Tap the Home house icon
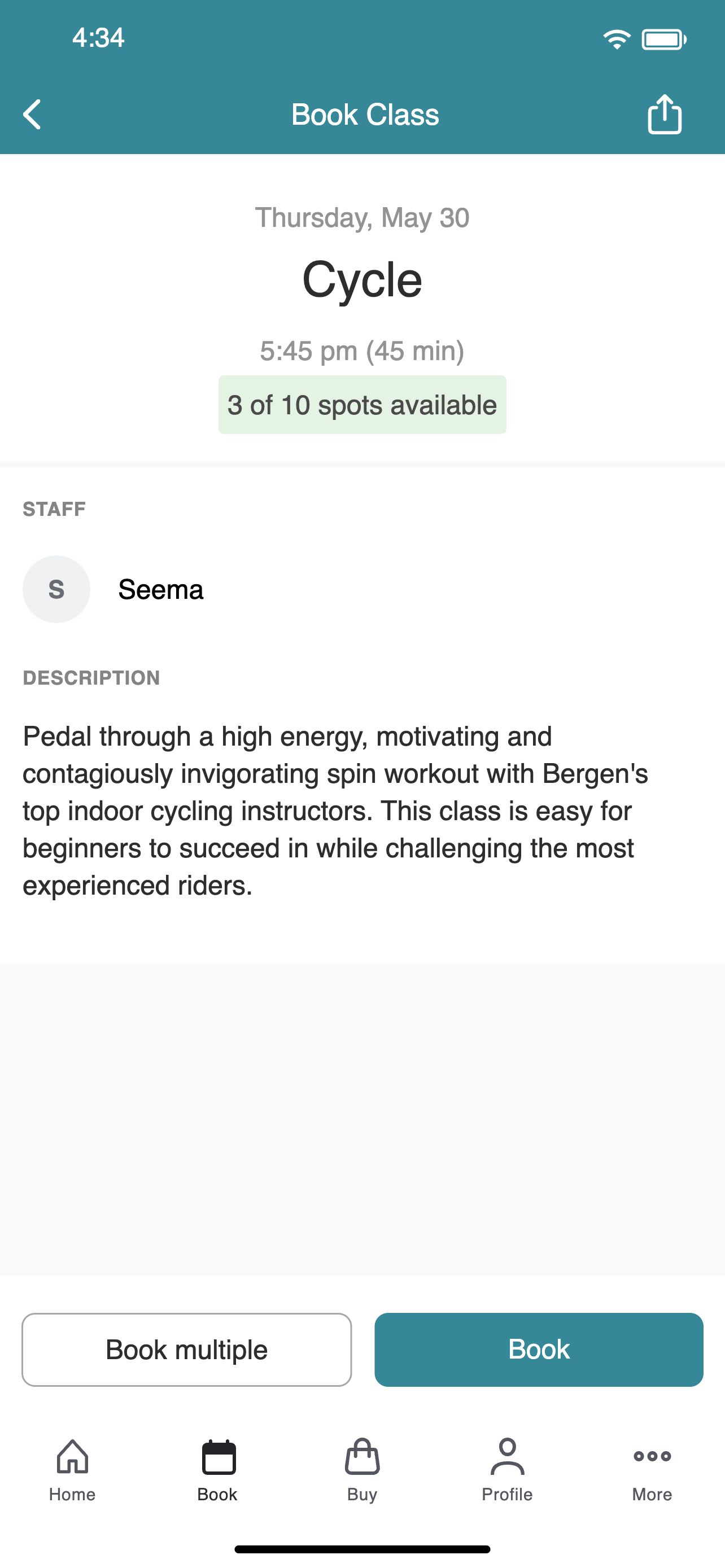The image size is (725, 1568). (72, 1457)
